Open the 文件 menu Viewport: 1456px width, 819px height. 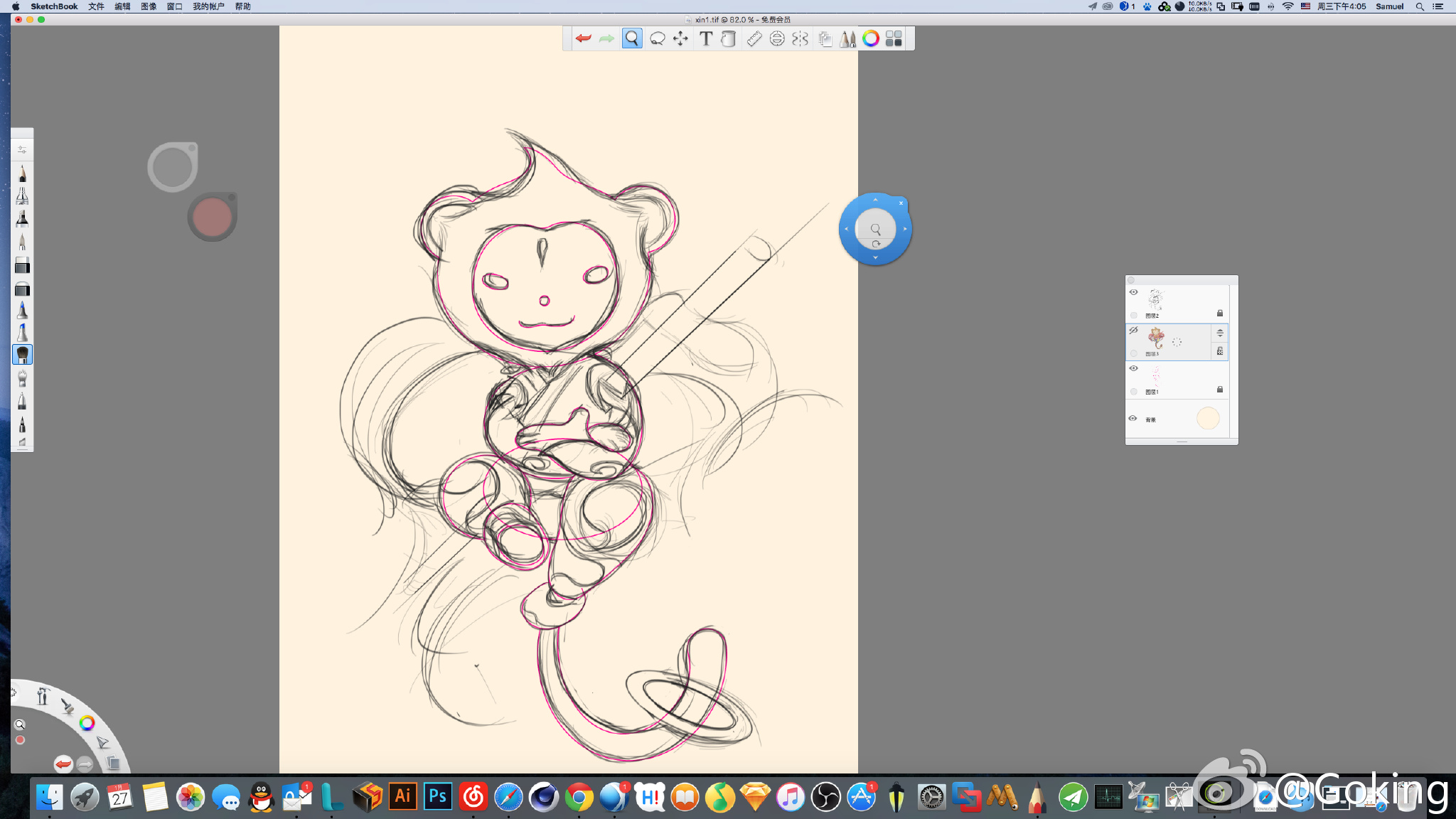tap(96, 6)
